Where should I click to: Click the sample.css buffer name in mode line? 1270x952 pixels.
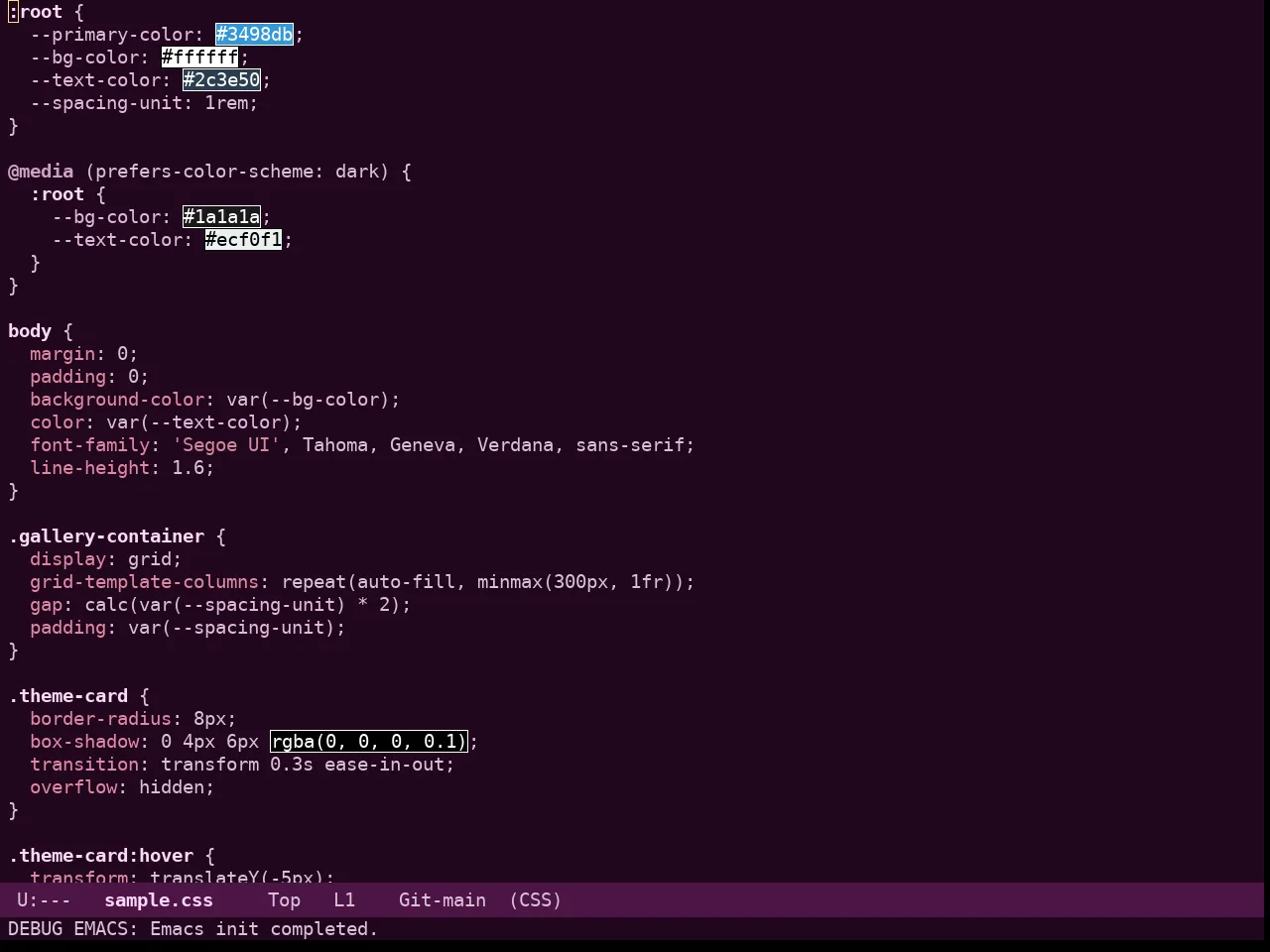159,900
